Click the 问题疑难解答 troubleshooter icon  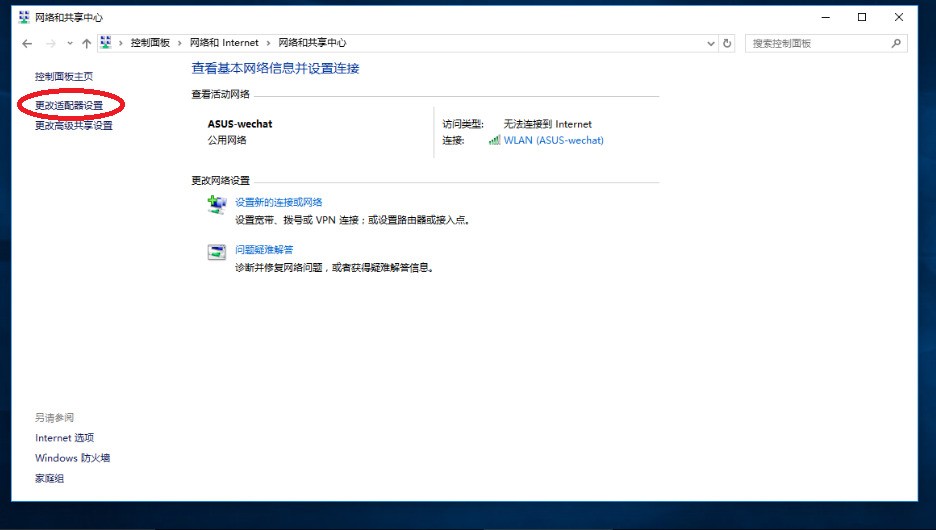pyautogui.click(x=217, y=252)
